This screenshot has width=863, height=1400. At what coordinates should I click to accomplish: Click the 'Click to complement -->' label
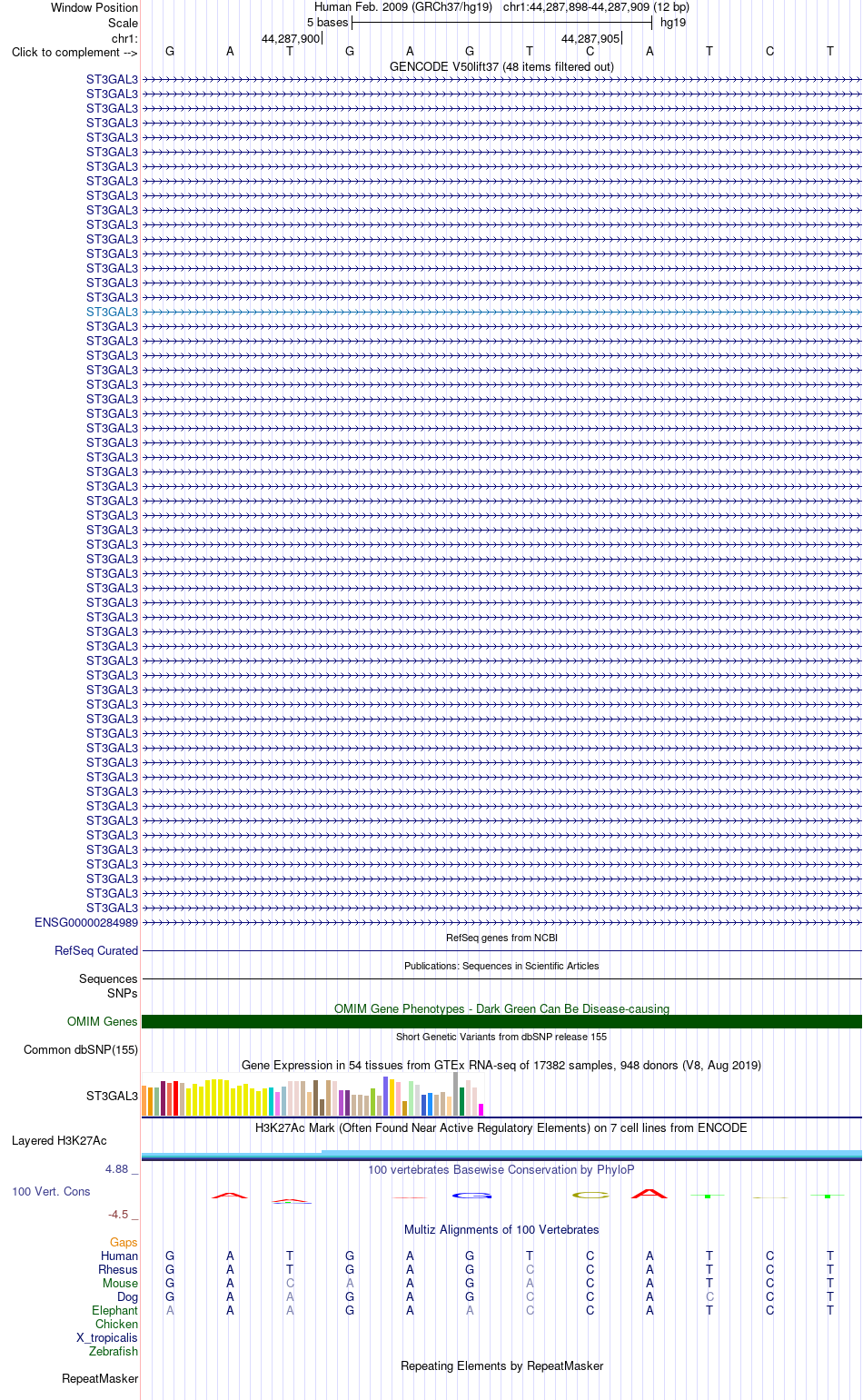(x=74, y=52)
